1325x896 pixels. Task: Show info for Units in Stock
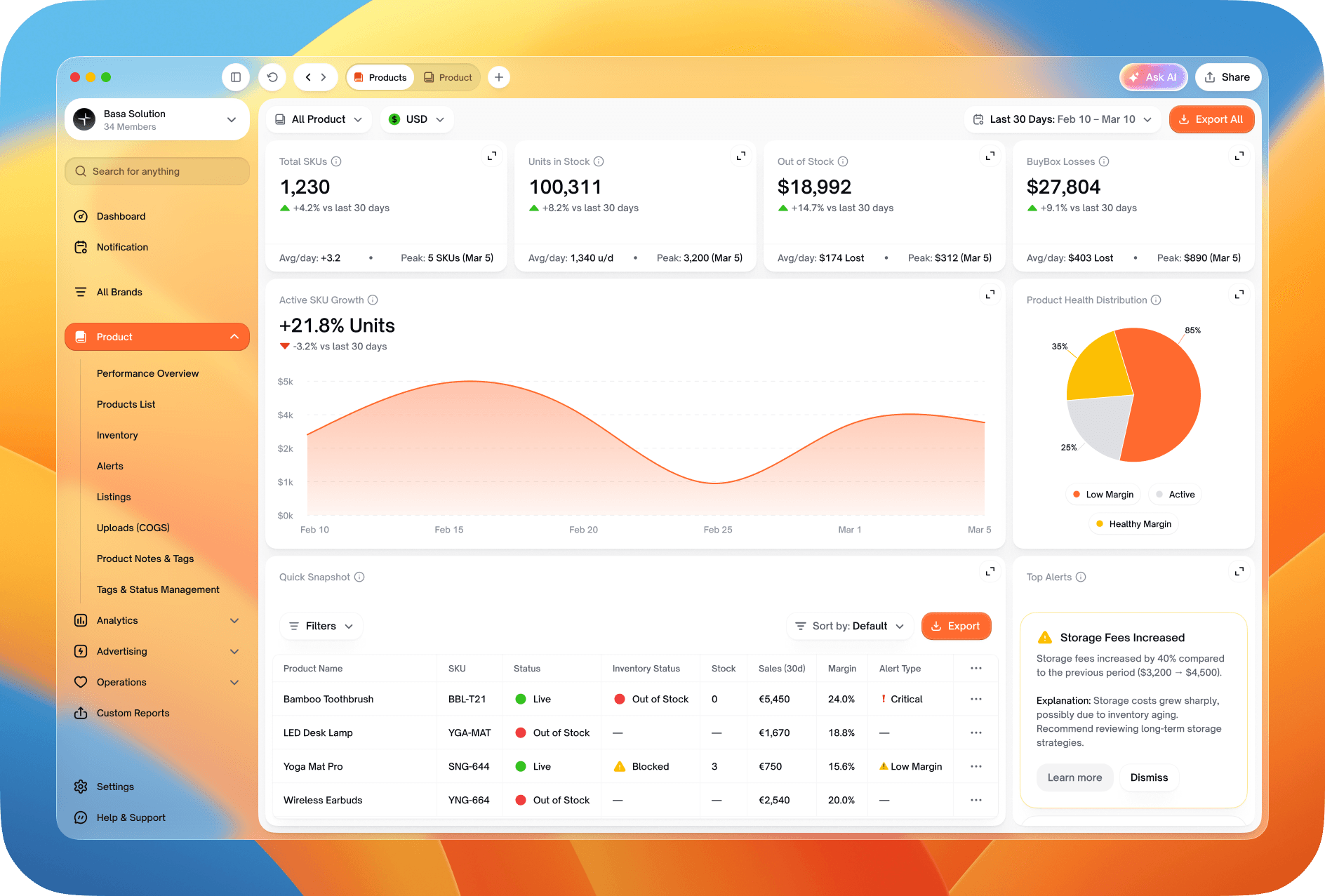click(599, 161)
